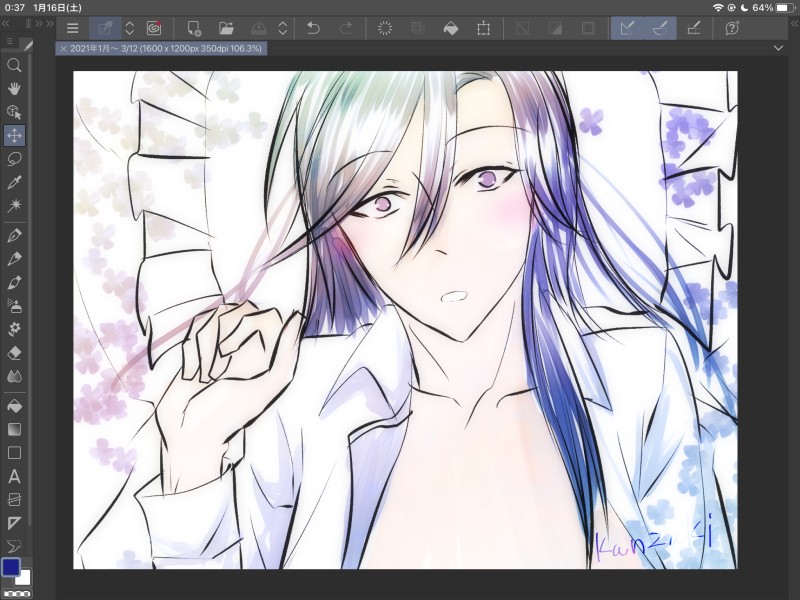Select the Frame Border tool

[14, 500]
